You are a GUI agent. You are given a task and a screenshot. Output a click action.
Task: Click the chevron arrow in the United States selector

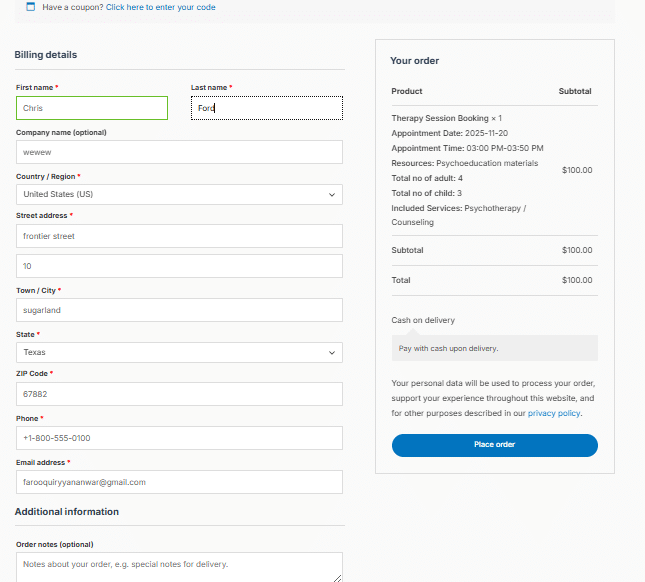click(x=332, y=195)
